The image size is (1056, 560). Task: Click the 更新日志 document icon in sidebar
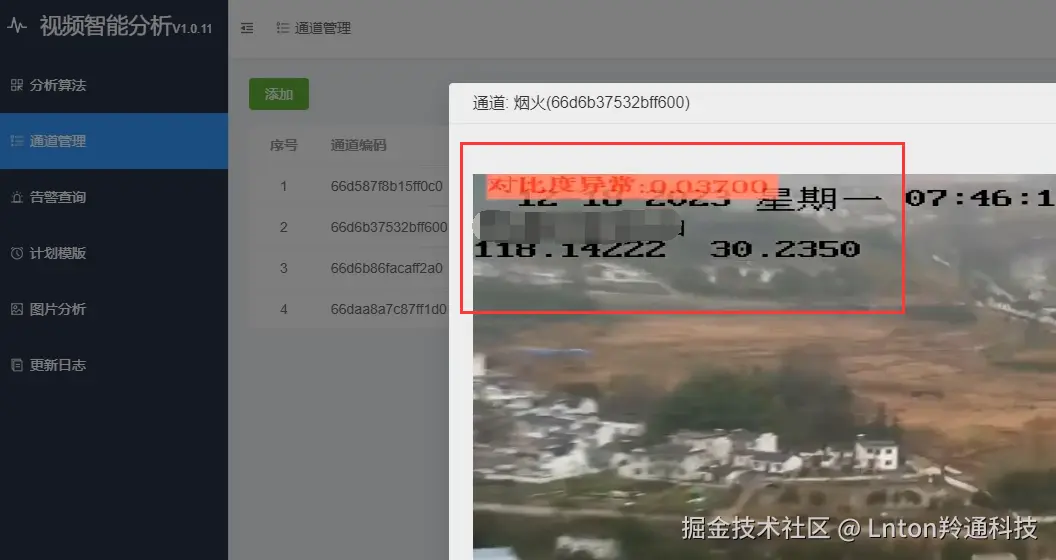tap(17, 365)
